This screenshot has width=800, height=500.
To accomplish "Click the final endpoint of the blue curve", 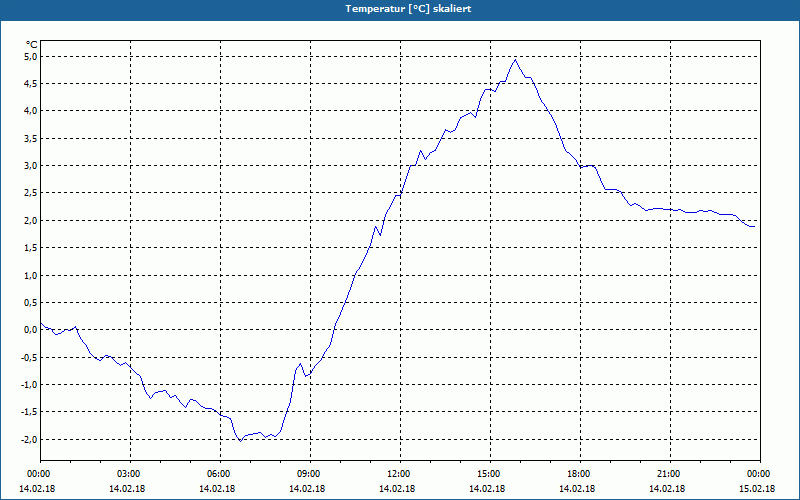I will 754,227.
